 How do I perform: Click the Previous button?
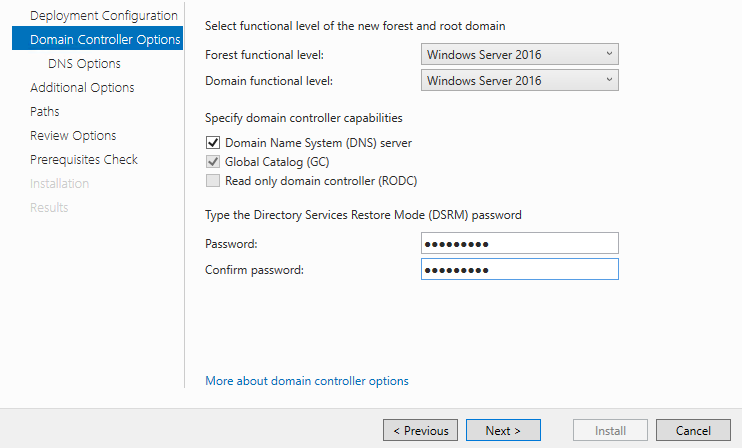pos(420,430)
